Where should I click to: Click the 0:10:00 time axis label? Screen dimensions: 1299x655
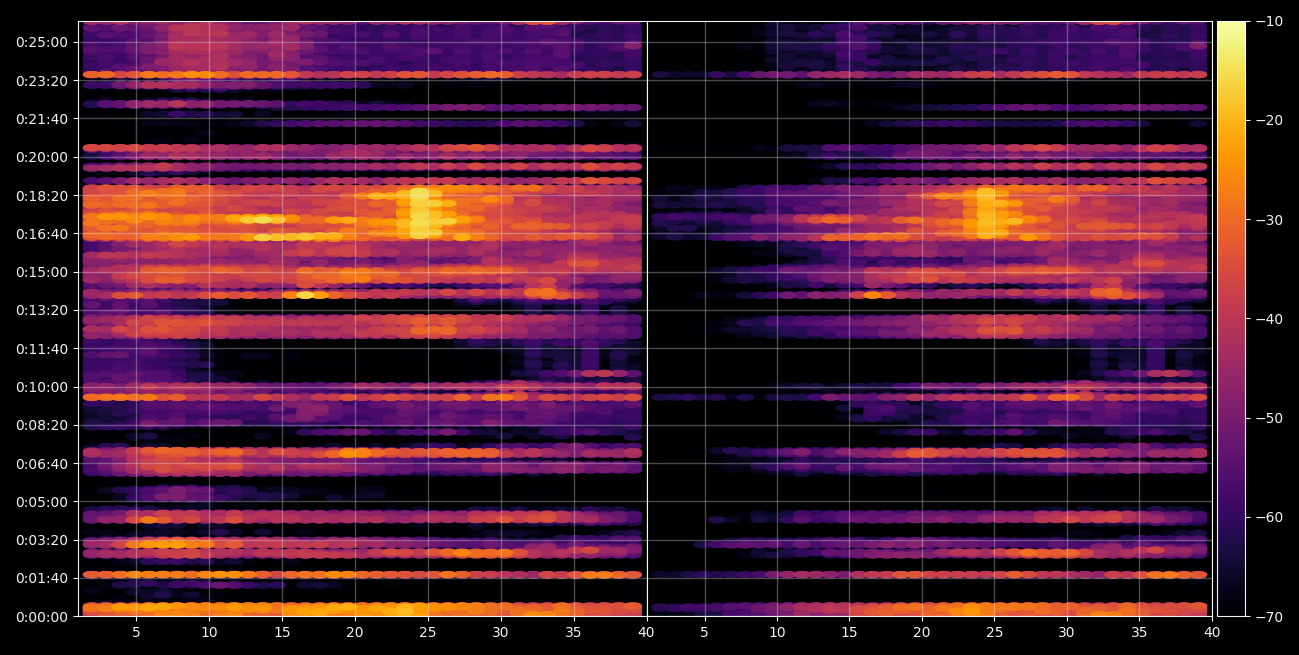(42, 387)
